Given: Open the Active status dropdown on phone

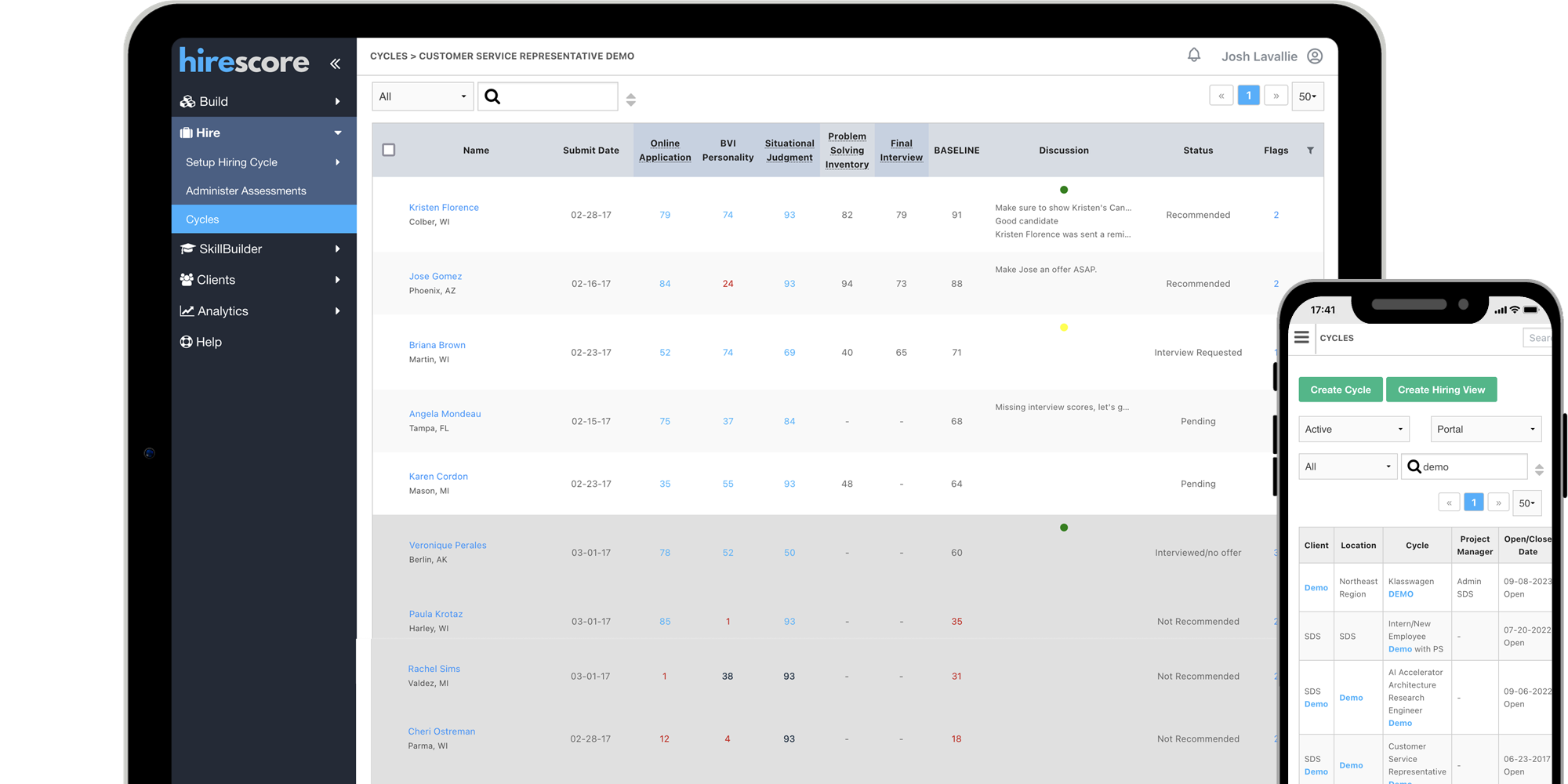Looking at the screenshot, I should 1353,429.
